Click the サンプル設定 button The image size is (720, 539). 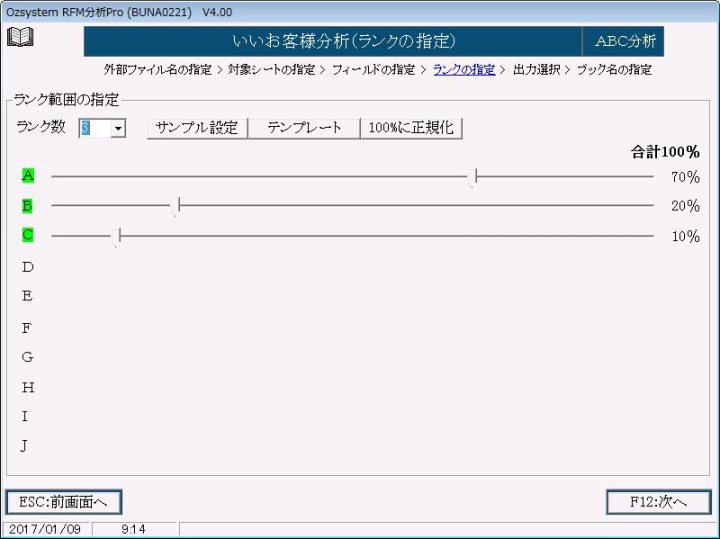click(x=197, y=128)
